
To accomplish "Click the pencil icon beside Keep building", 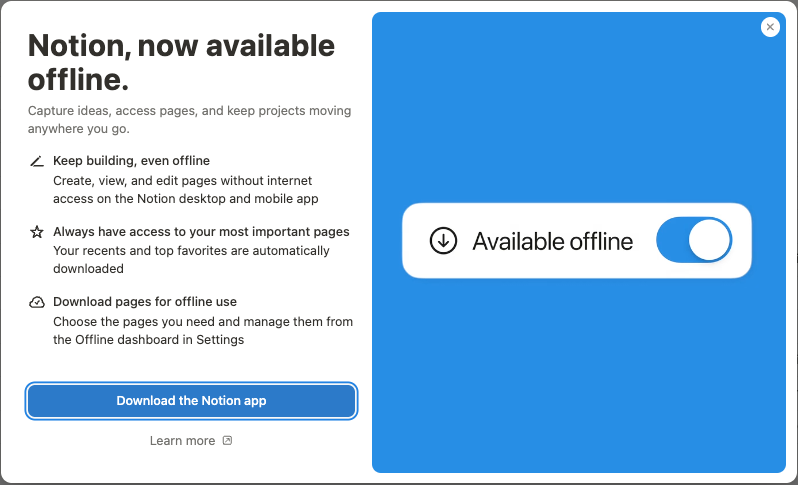I will tap(37, 161).
